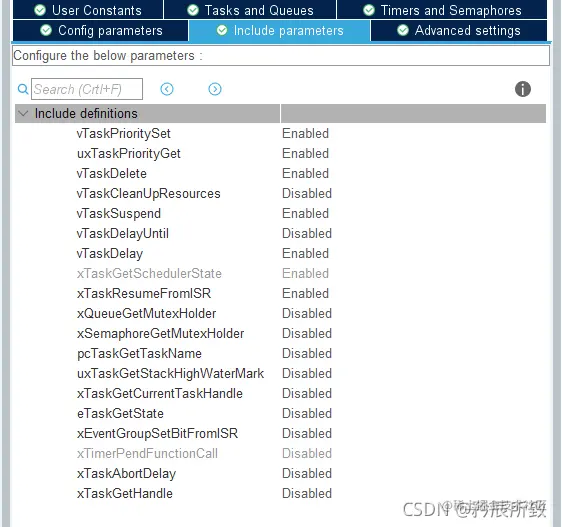Select vTaskDelayUntil parameter row
The height and width of the screenshot is (527, 562).
(123, 234)
